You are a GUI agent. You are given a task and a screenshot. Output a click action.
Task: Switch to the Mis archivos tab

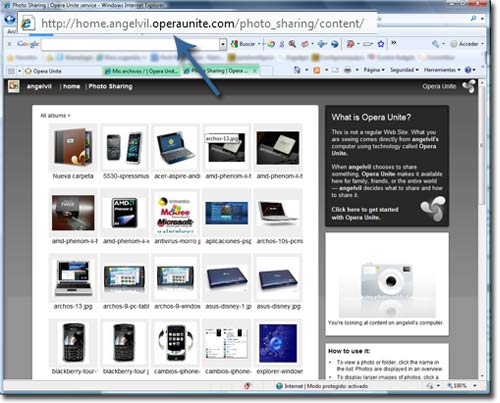[142, 71]
